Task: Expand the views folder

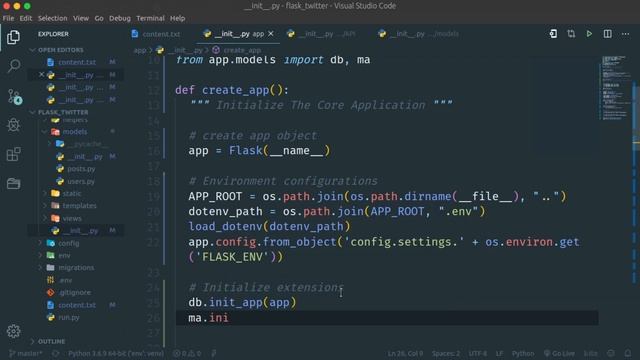Action: point(72,218)
